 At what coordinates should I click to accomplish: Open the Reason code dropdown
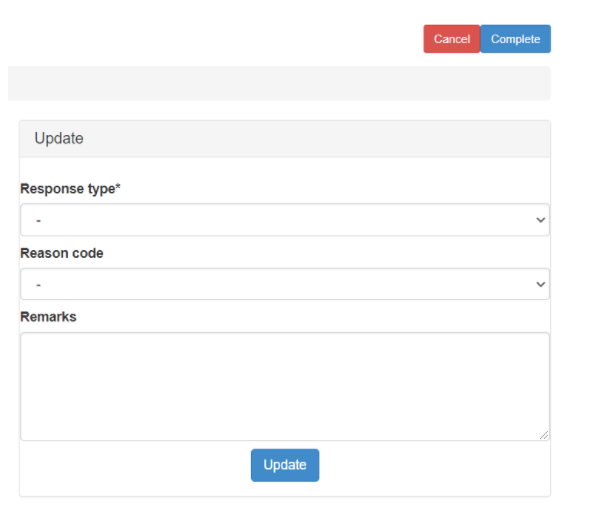[285, 284]
